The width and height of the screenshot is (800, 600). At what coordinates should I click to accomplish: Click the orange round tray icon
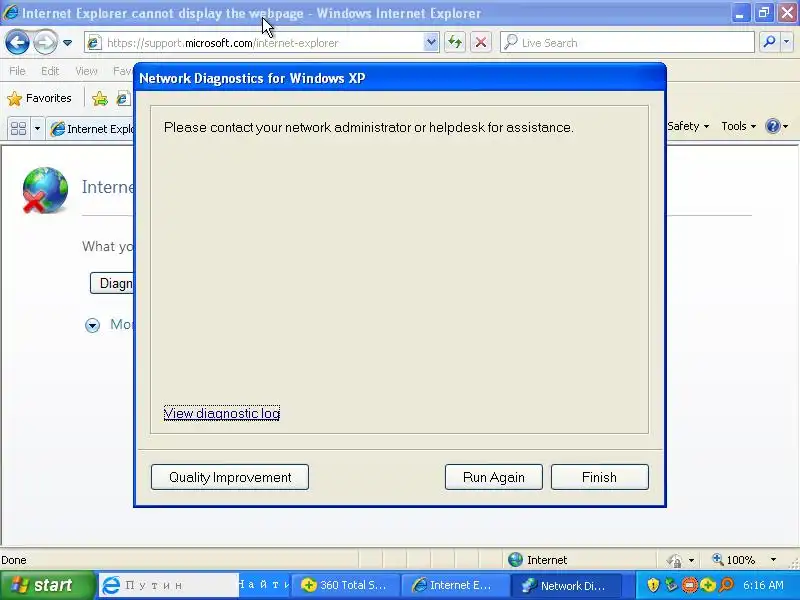689,585
